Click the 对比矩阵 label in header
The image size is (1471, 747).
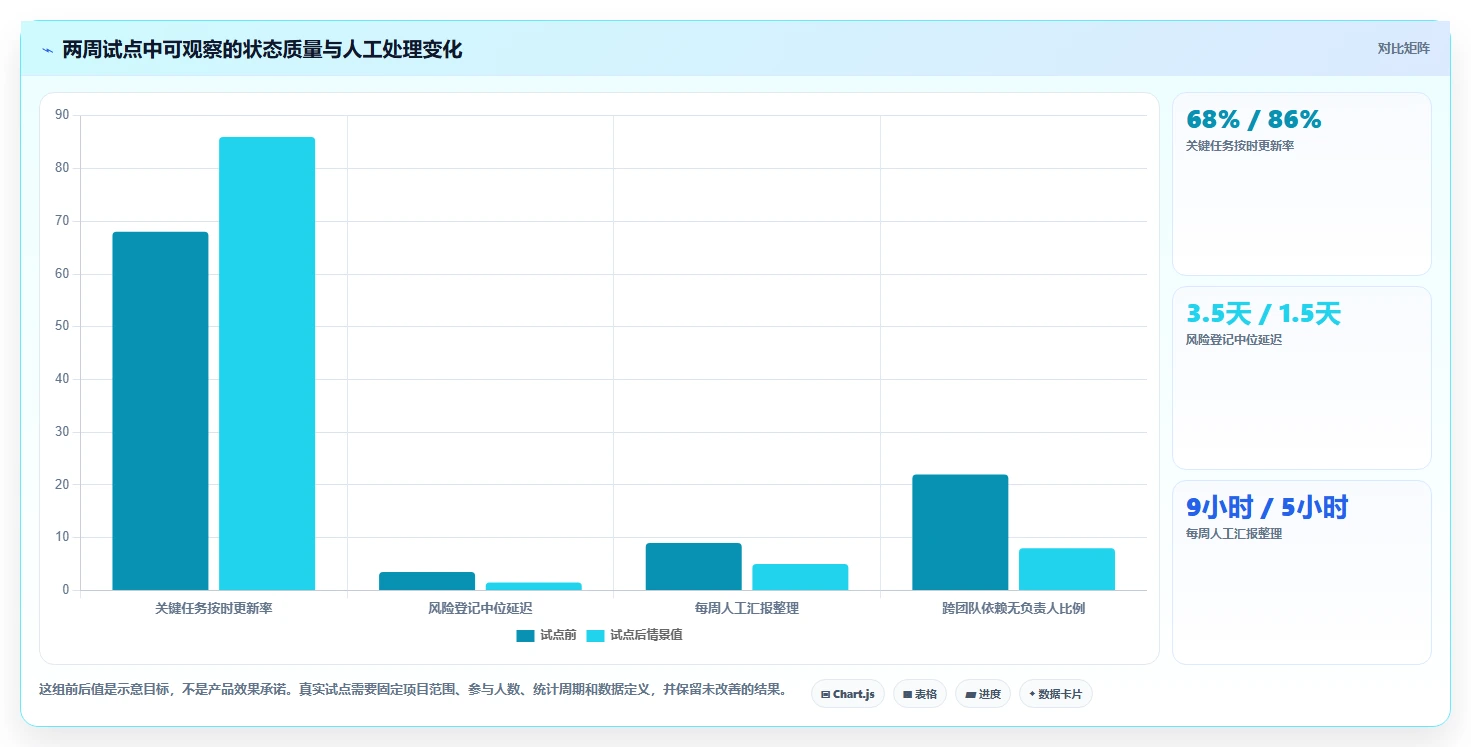coord(1403,49)
